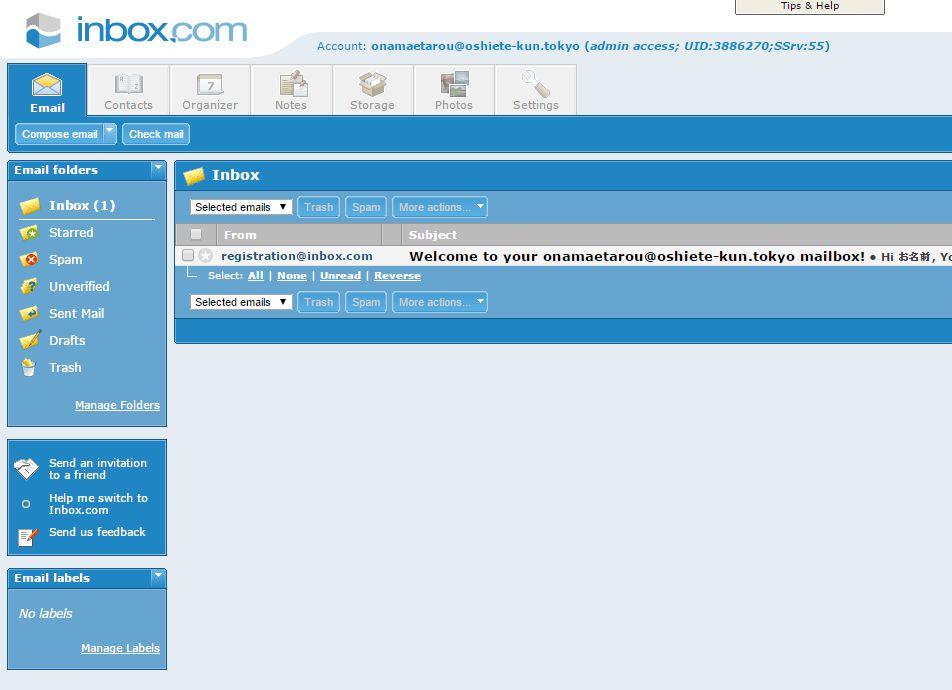Image resolution: width=952 pixels, height=690 pixels.
Task: Open the bottom Selected emails dropdown
Action: pyautogui.click(x=241, y=302)
